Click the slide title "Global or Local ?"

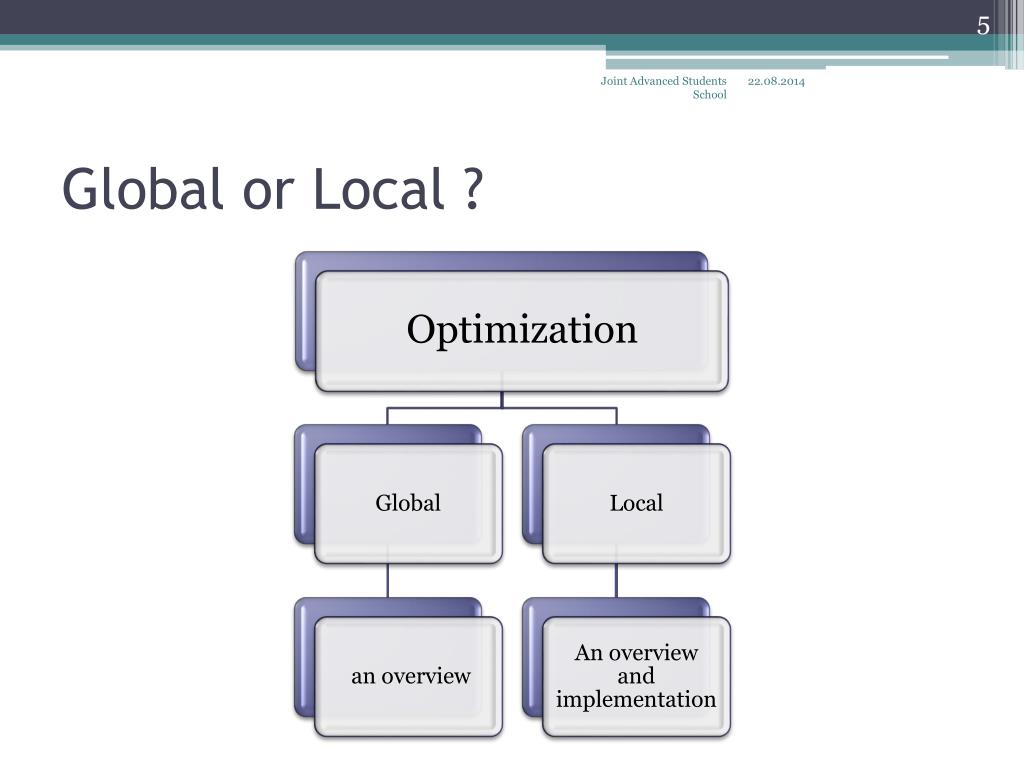(x=272, y=189)
